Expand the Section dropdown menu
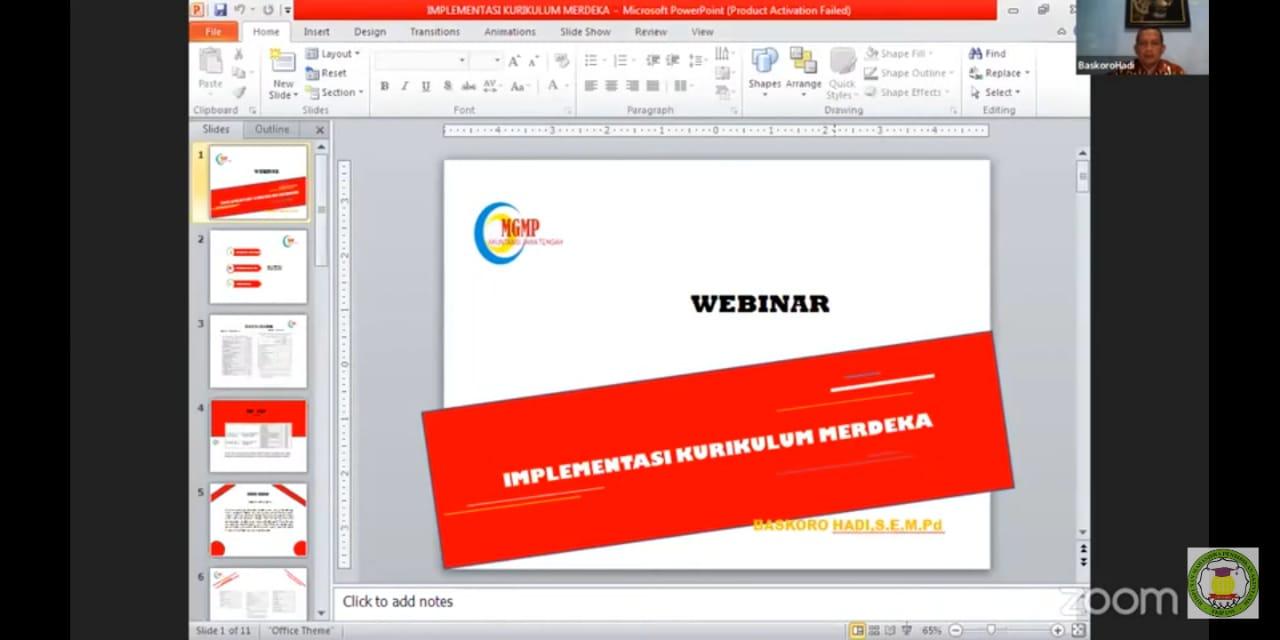The height and width of the screenshot is (640, 1280). 333,92
